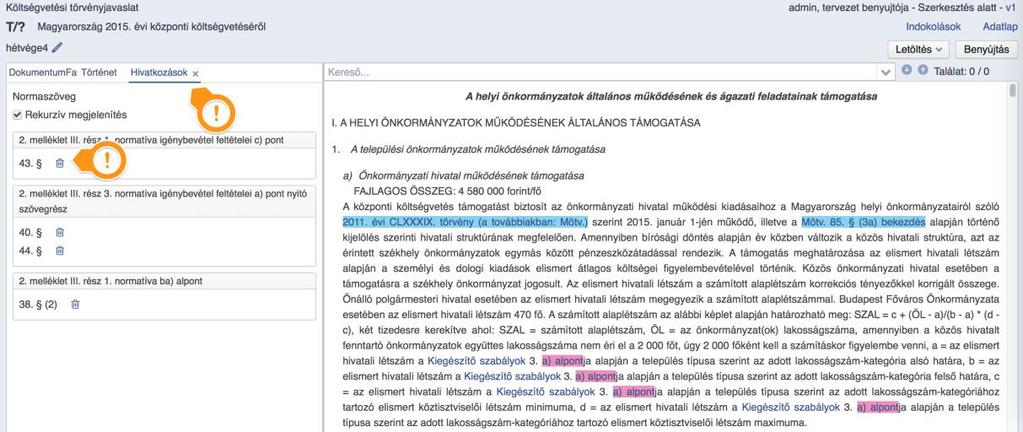Viewport: 1023px width, 432px height.
Task: Click the '1. normatíva ba) alpont' card header
Action: [164, 281]
